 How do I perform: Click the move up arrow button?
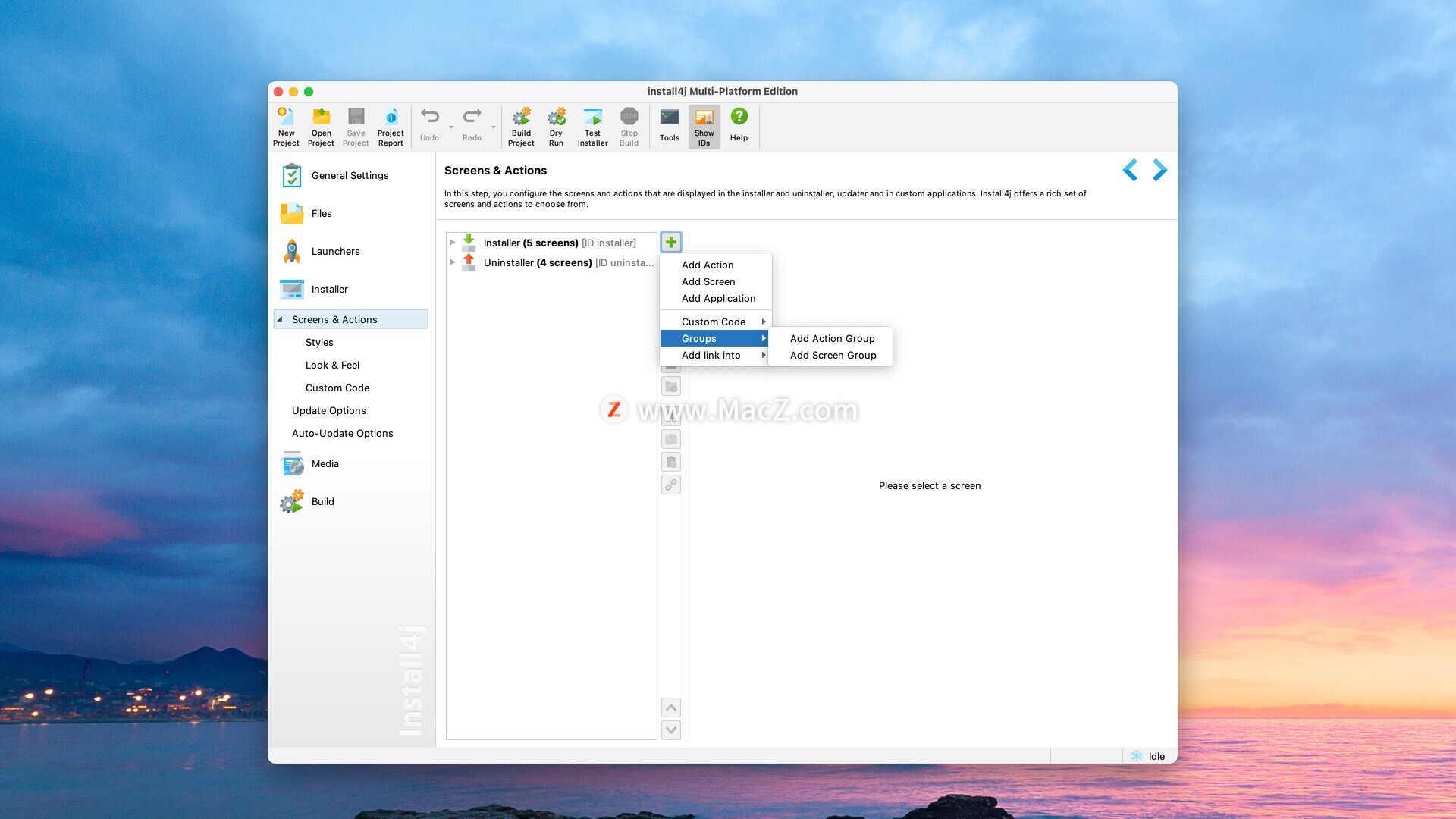pyautogui.click(x=671, y=708)
